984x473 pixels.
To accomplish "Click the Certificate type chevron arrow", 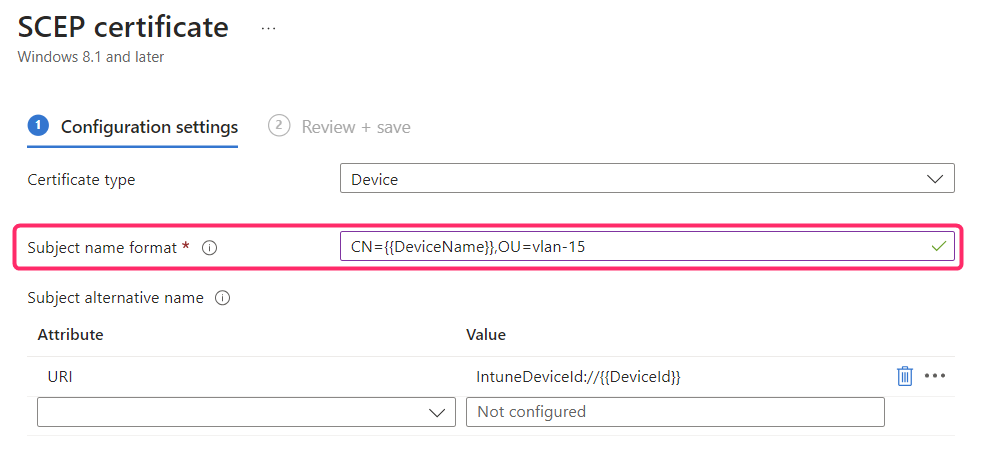I will pos(936,179).
